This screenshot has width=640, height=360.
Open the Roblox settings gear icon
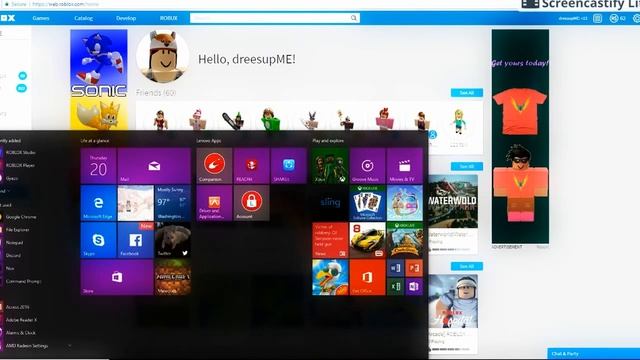click(x=636, y=18)
